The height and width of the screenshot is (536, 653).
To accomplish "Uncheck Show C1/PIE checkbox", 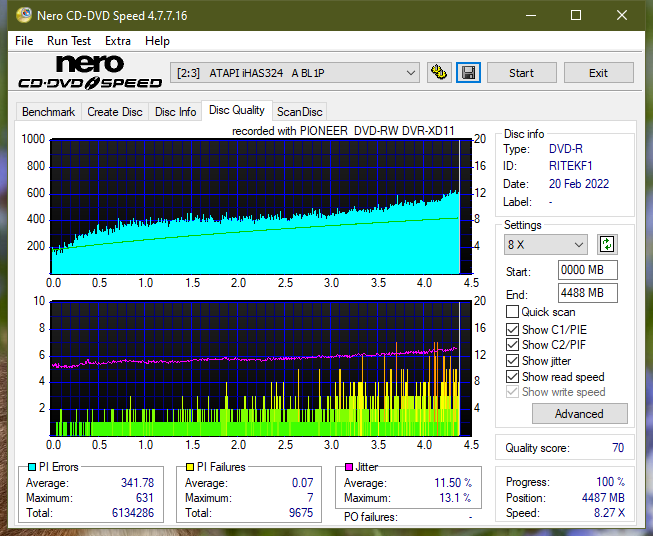I will (x=512, y=329).
